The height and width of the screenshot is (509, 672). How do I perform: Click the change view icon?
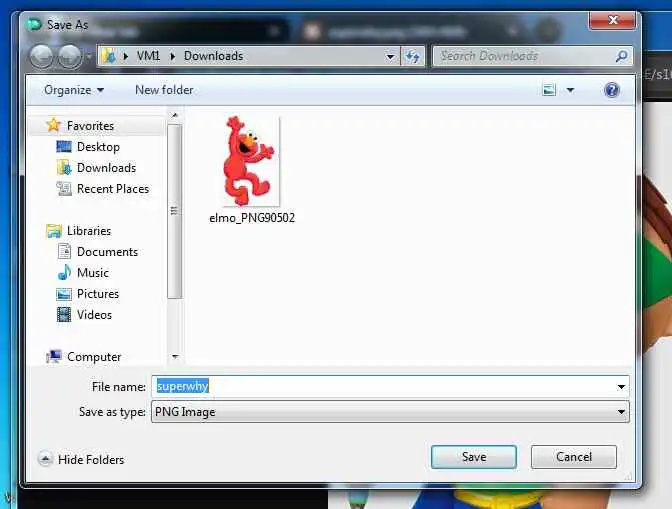click(x=549, y=90)
